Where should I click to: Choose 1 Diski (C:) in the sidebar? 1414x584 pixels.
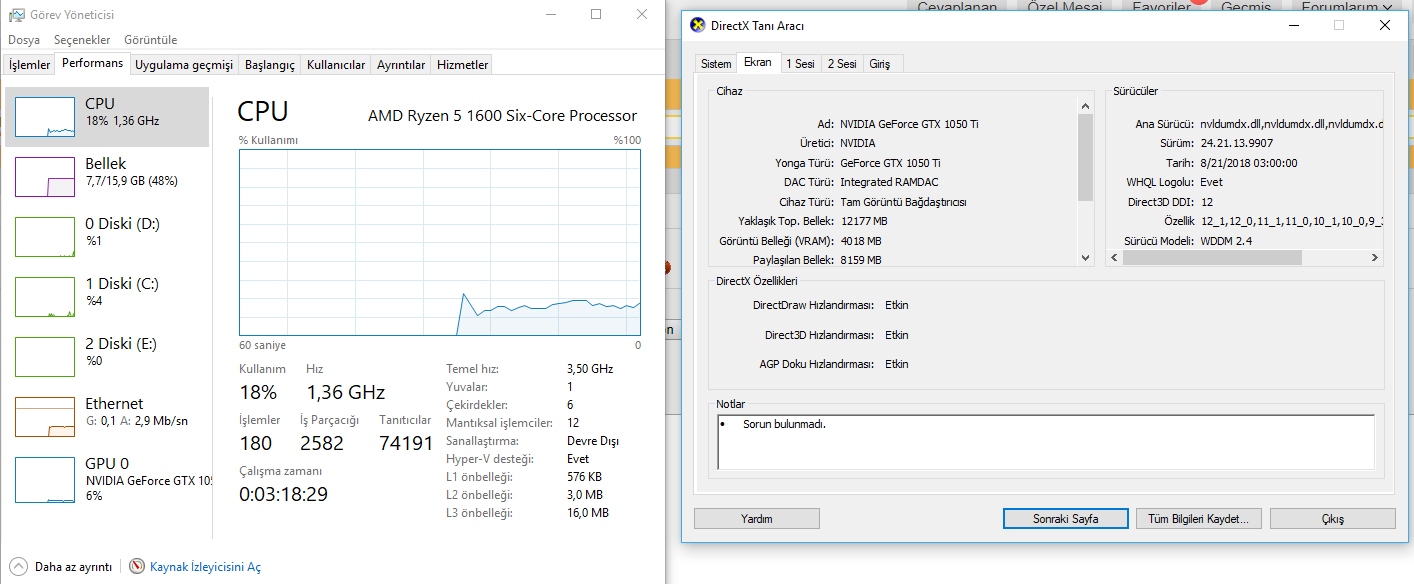point(108,297)
